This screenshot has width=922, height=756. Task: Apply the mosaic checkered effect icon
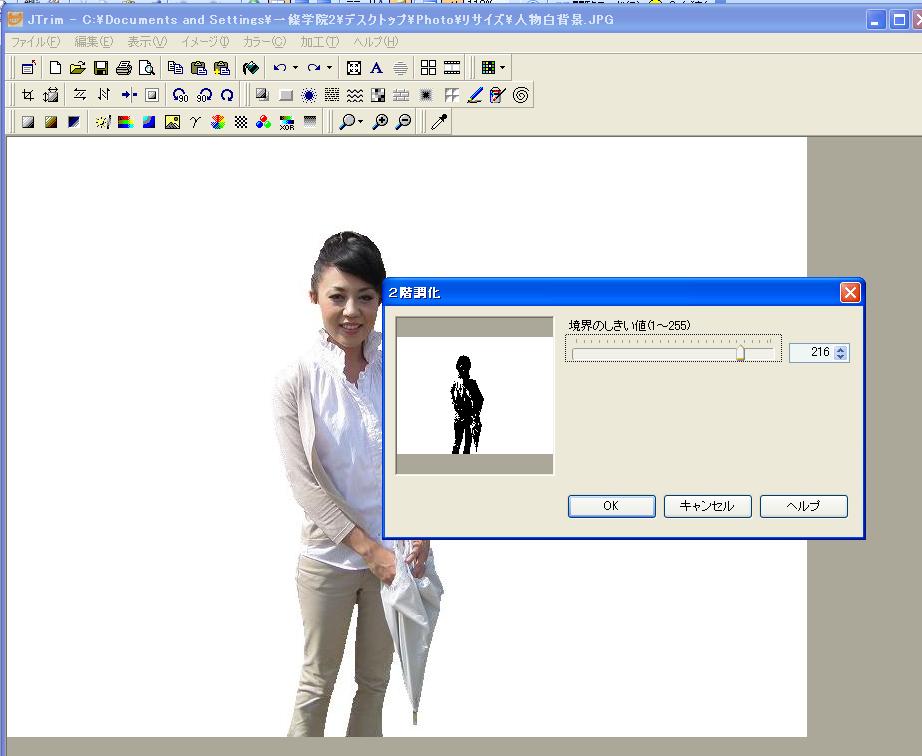tap(378, 95)
